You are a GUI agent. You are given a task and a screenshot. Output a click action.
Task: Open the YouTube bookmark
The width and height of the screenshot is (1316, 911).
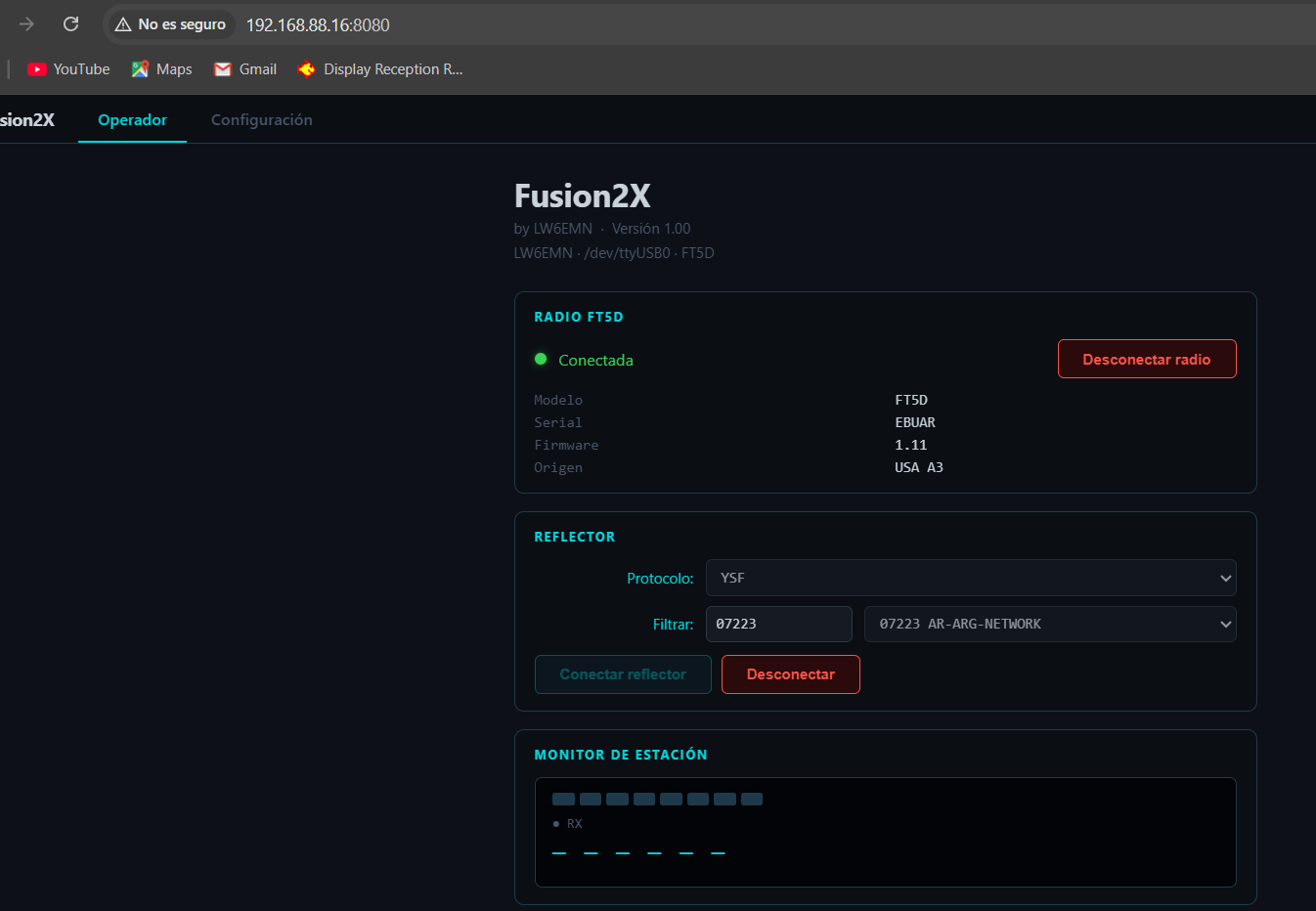tap(68, 69)
